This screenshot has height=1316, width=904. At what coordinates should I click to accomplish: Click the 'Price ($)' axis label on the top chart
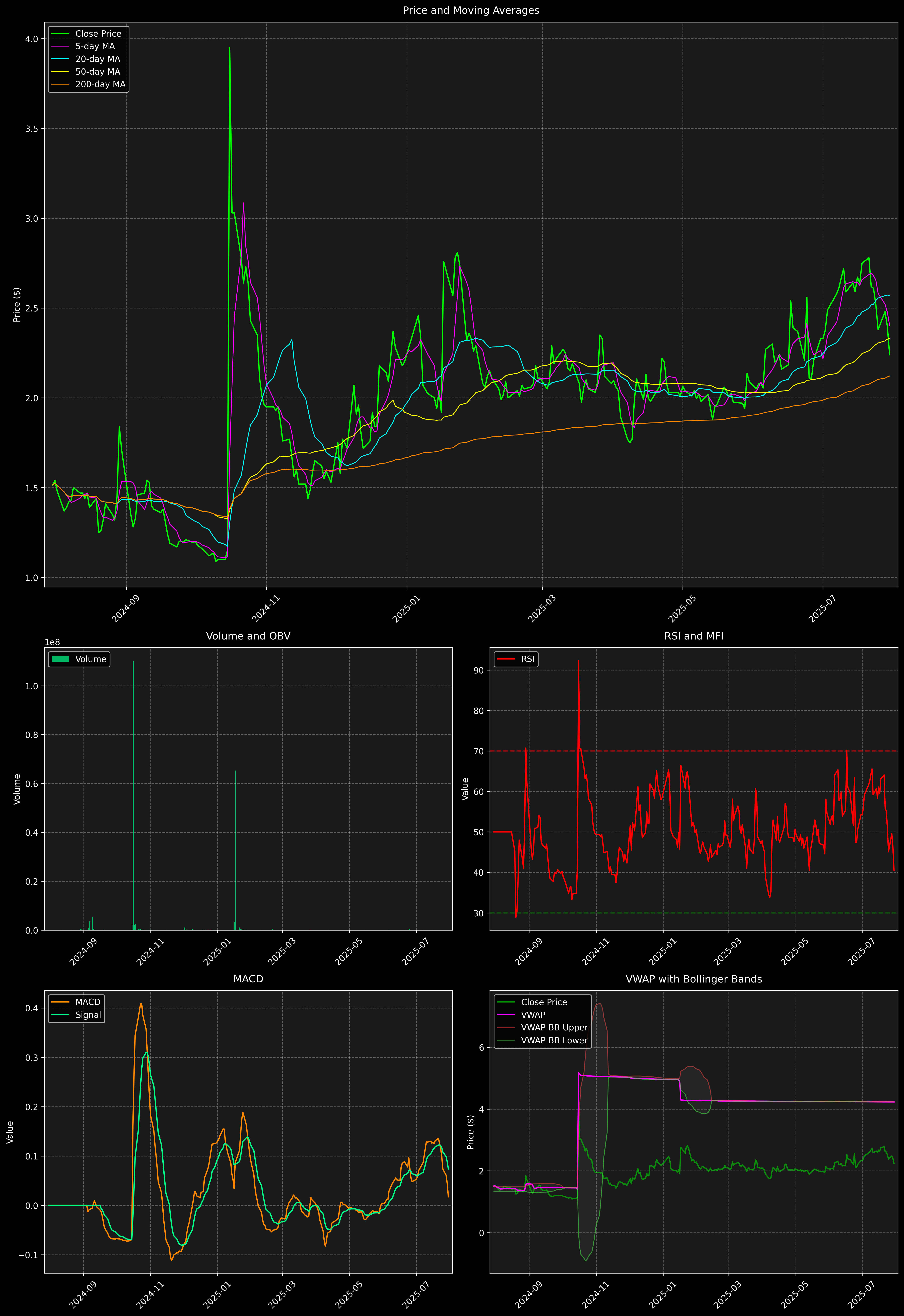coord(17,305)
